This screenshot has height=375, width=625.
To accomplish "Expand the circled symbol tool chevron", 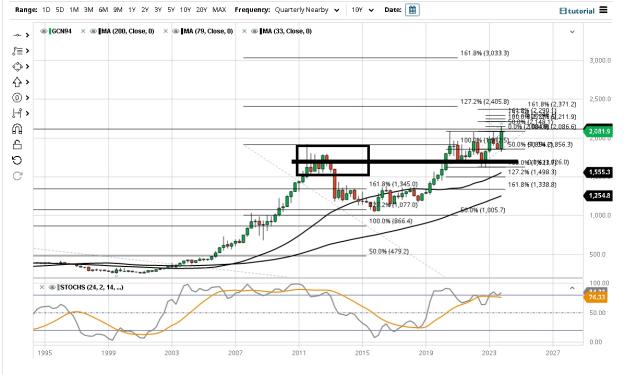I will click(x=27, y=98).
